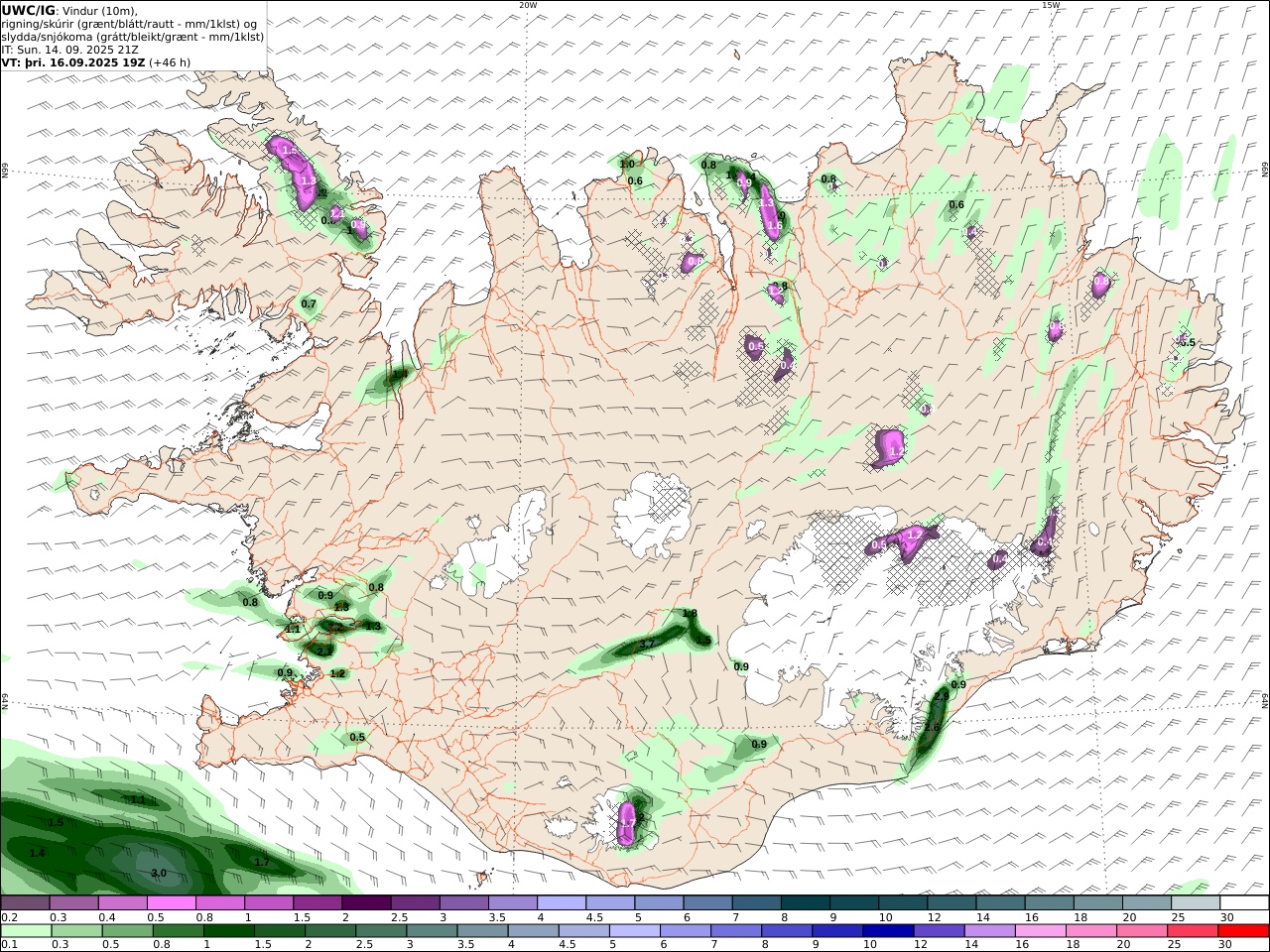Click the '18' label in the top legend row
This screenshot has height=952, width=1270.
point(1080,917)
